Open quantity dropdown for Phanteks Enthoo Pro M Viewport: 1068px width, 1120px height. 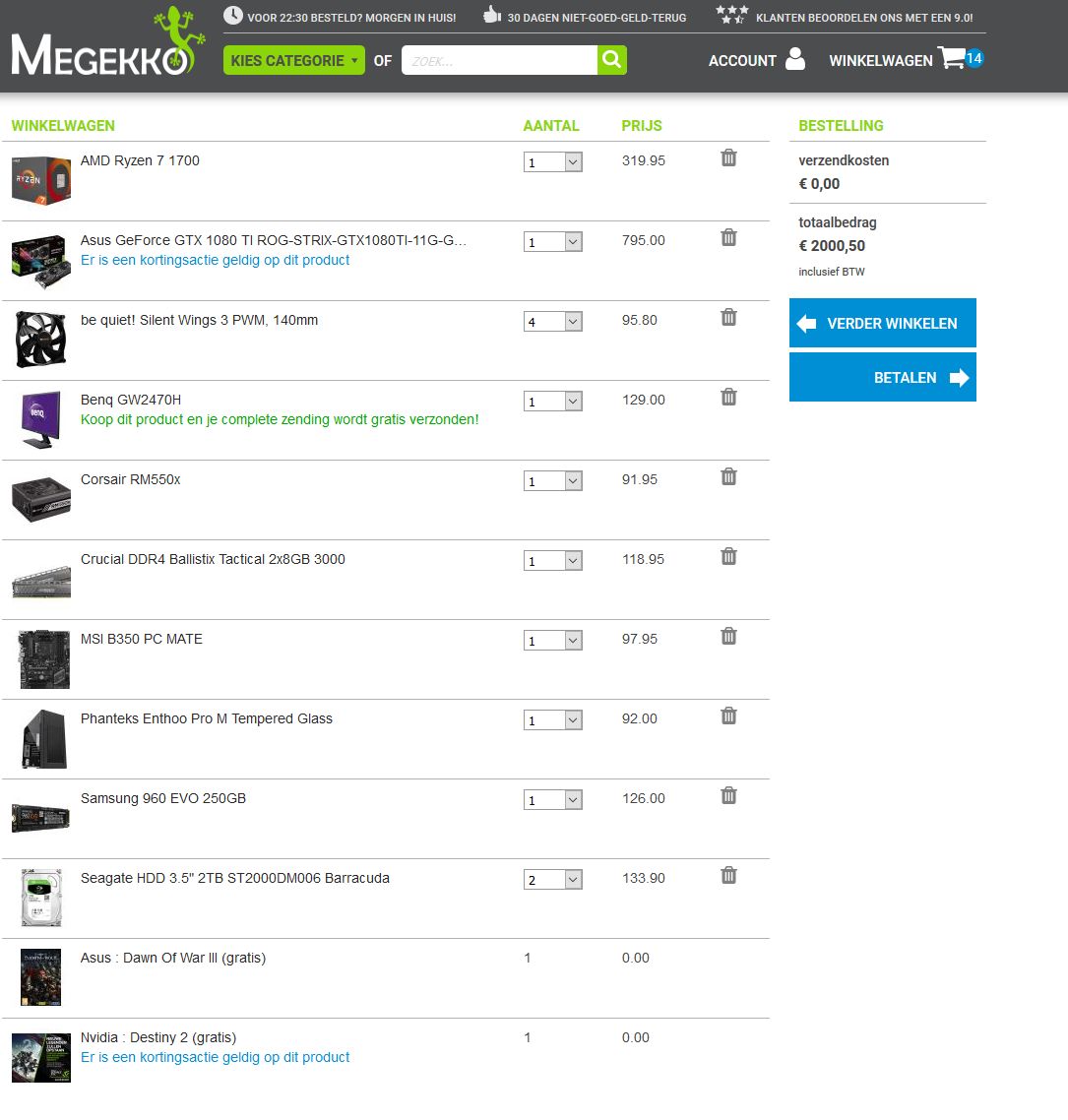[553, 720]
